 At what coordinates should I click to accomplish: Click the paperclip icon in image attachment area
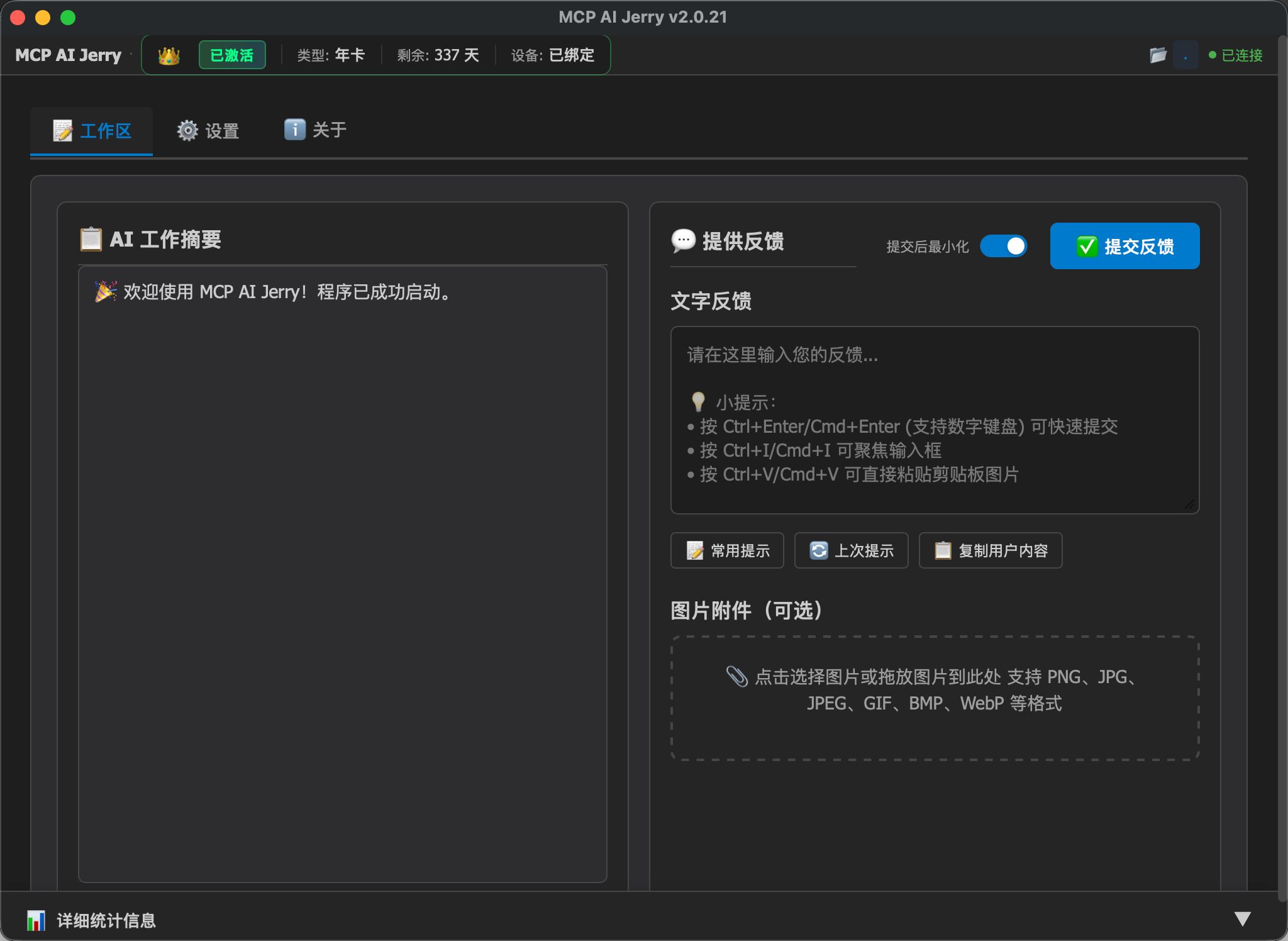(736, 677)
